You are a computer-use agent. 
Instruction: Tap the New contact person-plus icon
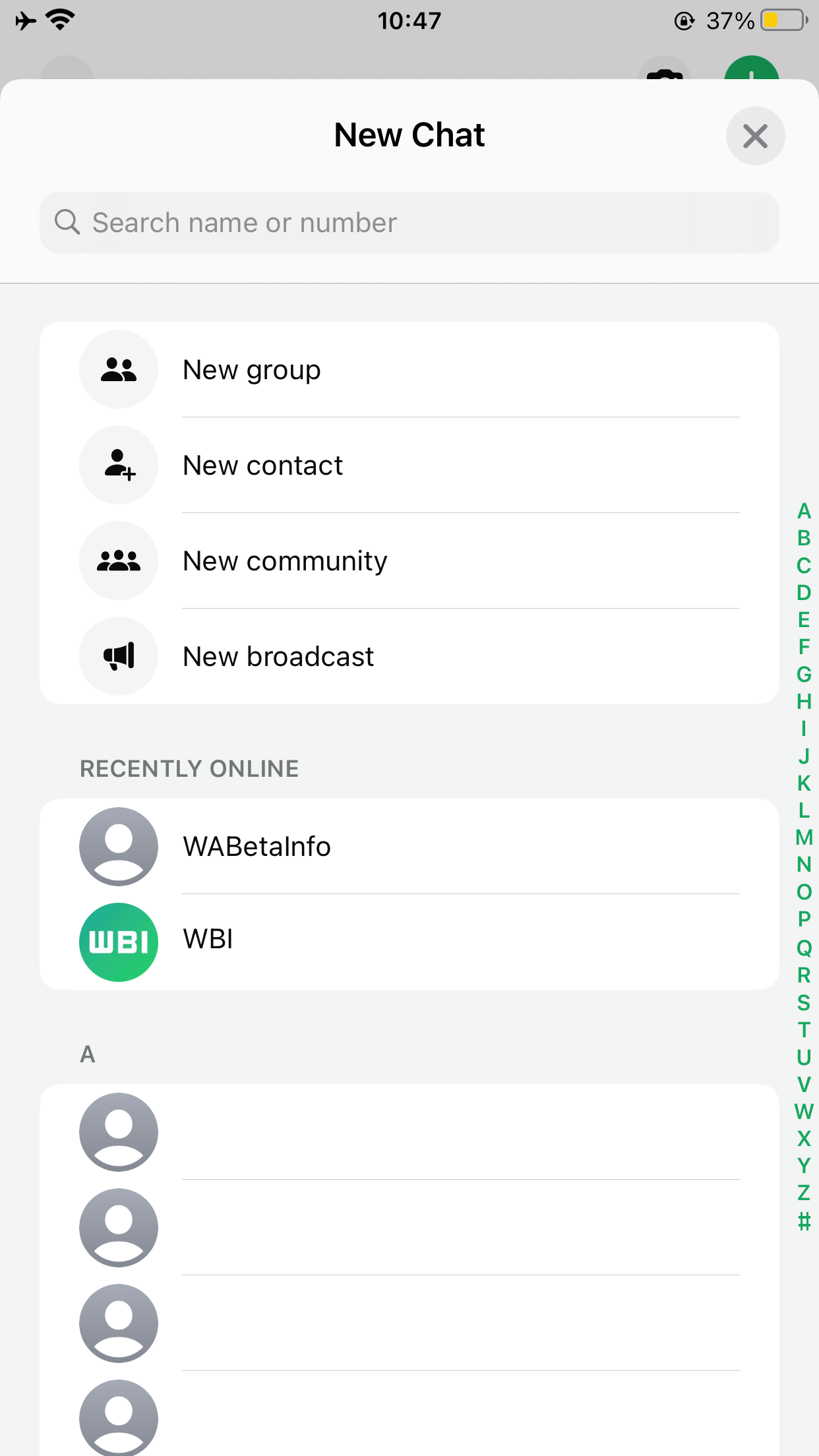coord(119,465)
